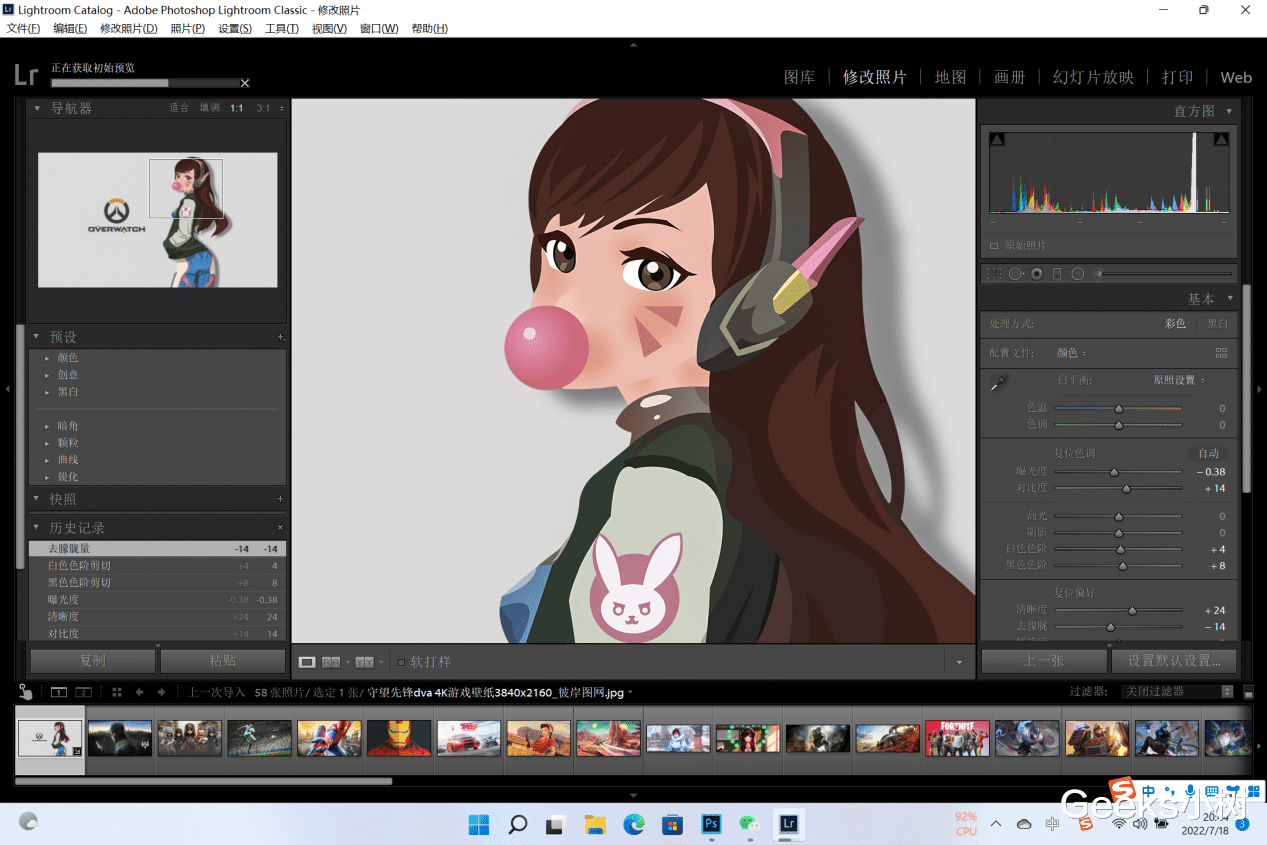Open the toolbar options dropdown arrow
Image resolution: width=1267 pixels, height=845 pixels.
pos(959,662)
